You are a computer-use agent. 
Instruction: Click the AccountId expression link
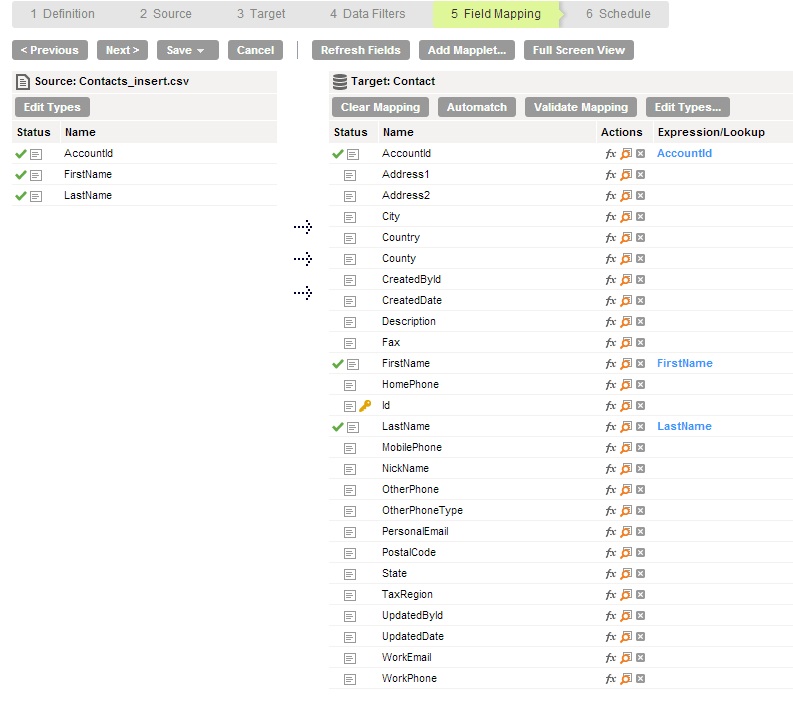pyautogui.click(x=684, y=153)
